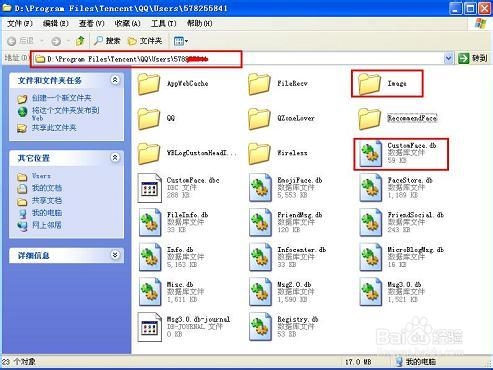Select the CustomFace.dbc file icon
The height and width of the screenshot is (370, 493).
coord(150,188)
